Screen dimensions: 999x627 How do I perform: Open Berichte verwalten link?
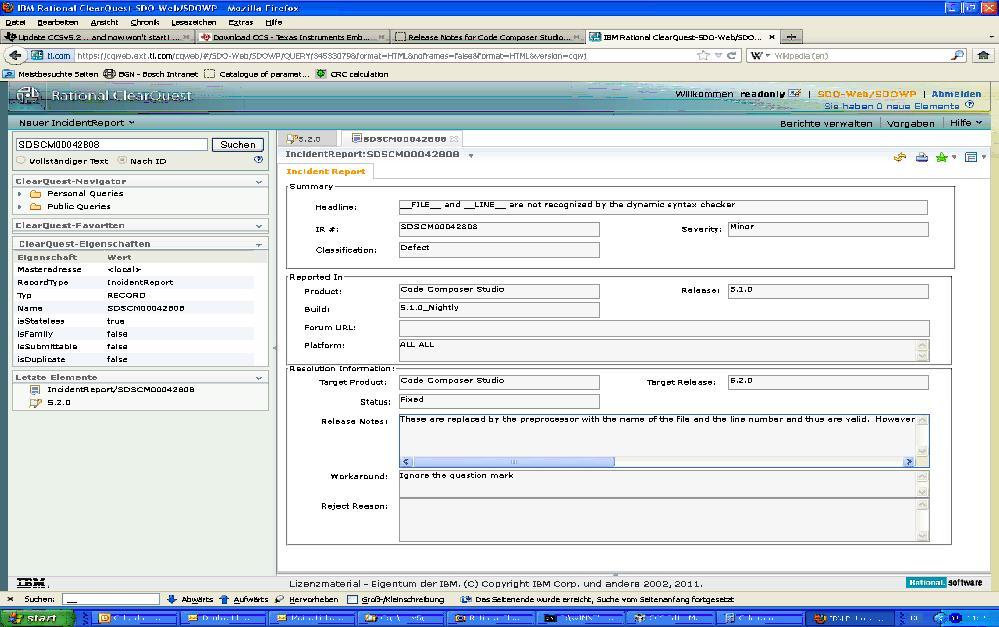826,123
